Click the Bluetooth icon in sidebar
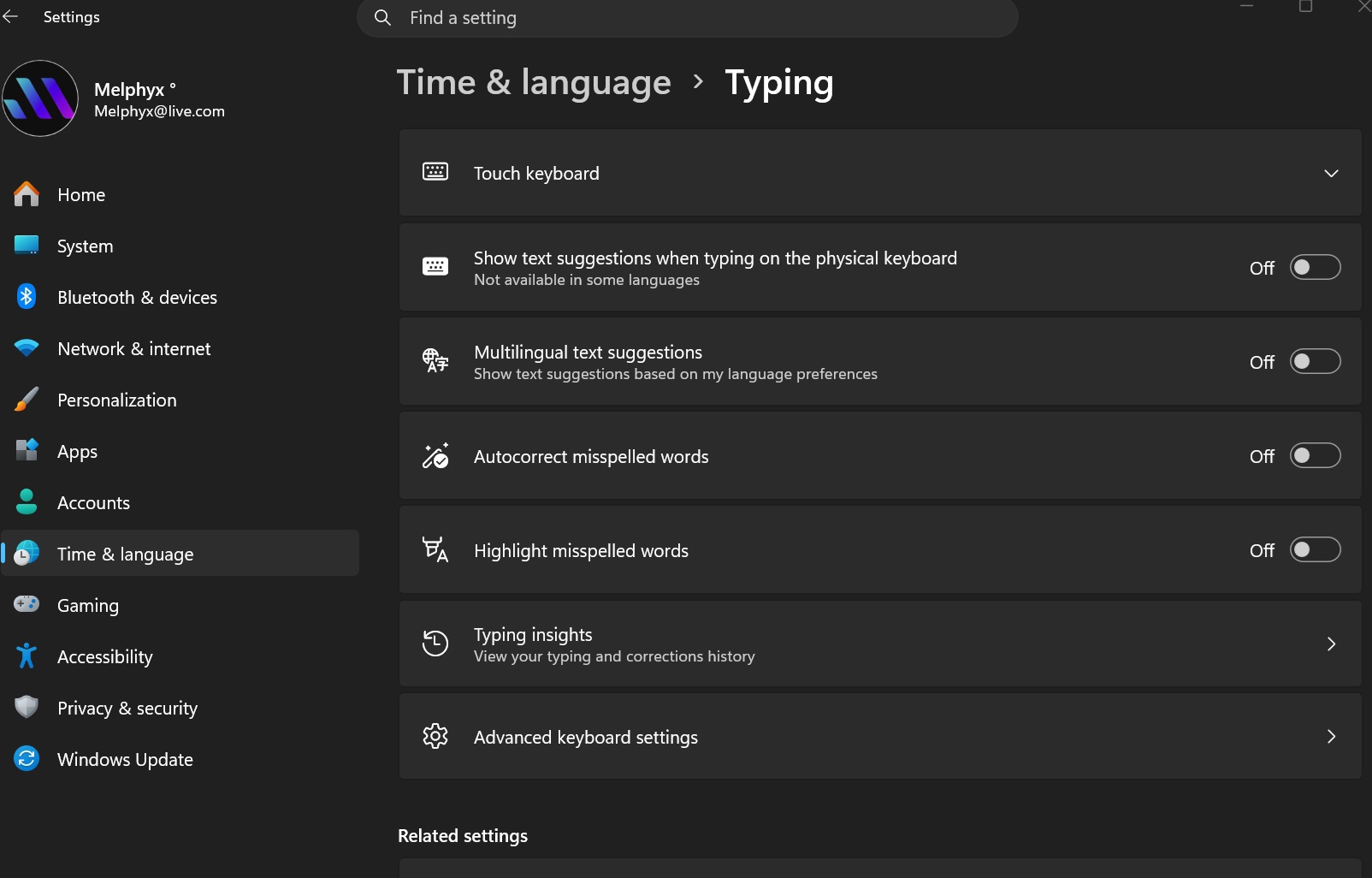Image resolution: width=1372 pixels, height=878 pixels. [27, 297]
